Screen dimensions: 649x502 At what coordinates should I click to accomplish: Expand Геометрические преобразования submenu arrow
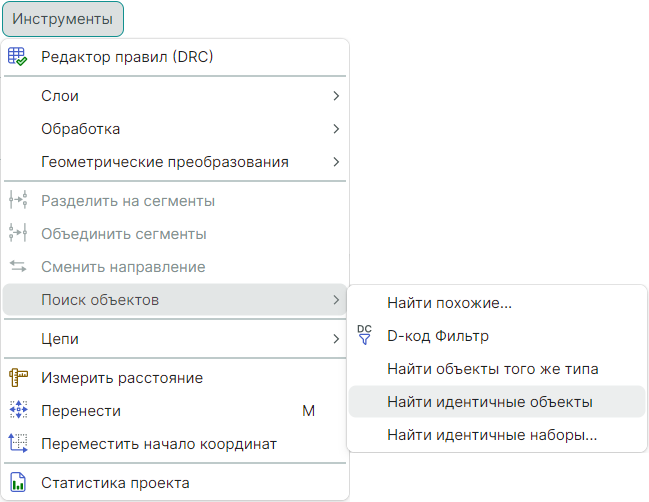336,162
